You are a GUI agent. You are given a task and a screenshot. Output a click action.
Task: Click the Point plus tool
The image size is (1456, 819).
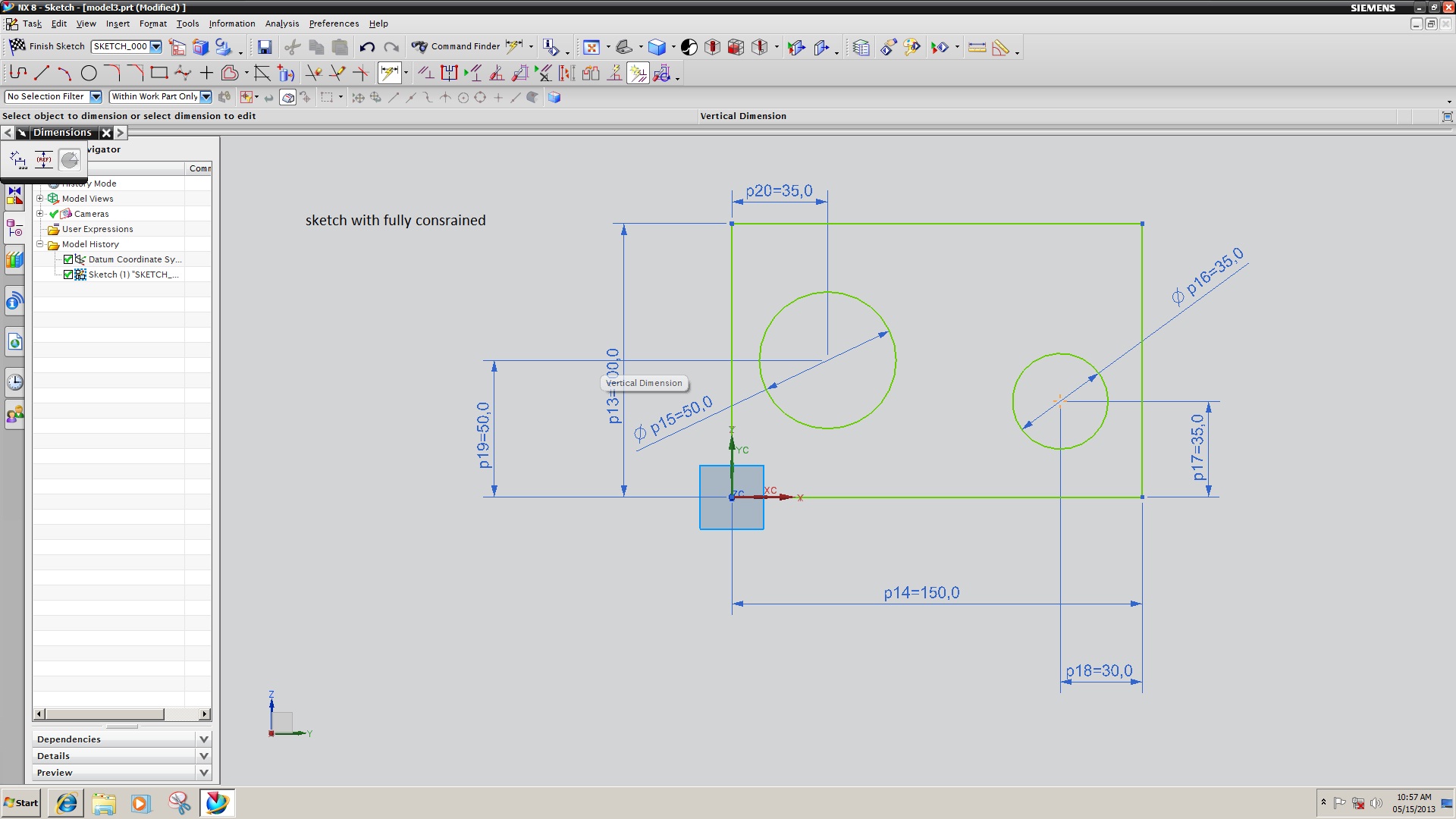206,74
